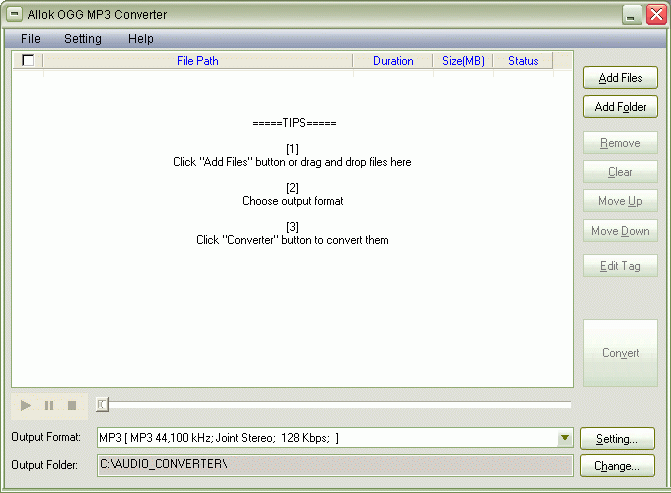Select the MP3 output format combo box

coord(335,437)
